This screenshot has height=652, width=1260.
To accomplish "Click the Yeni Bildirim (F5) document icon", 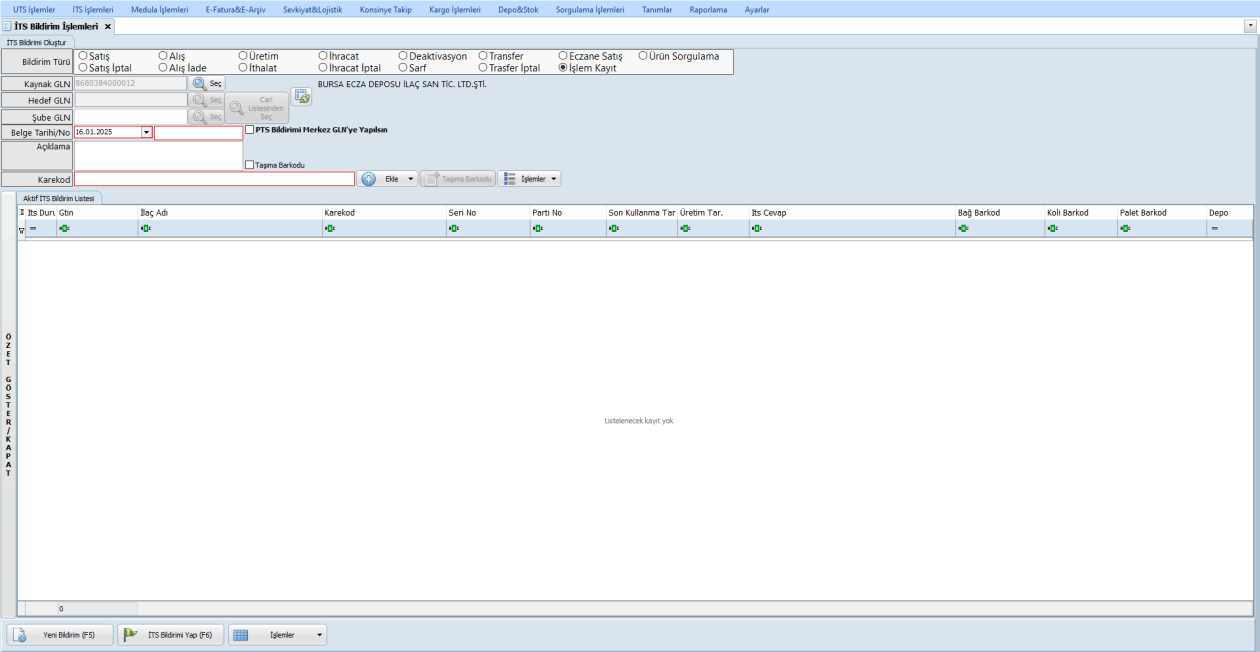I will (x=20, y=635).
